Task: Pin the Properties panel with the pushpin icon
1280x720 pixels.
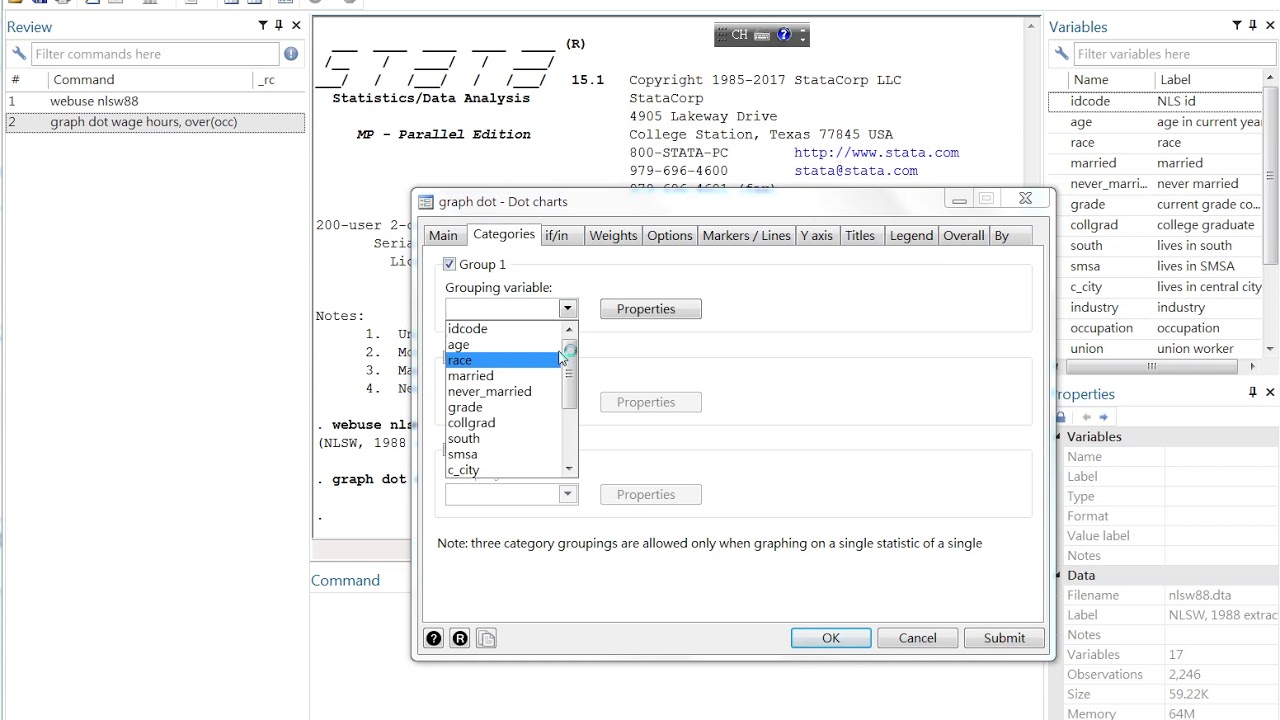Action: (x=1253, y=393)
